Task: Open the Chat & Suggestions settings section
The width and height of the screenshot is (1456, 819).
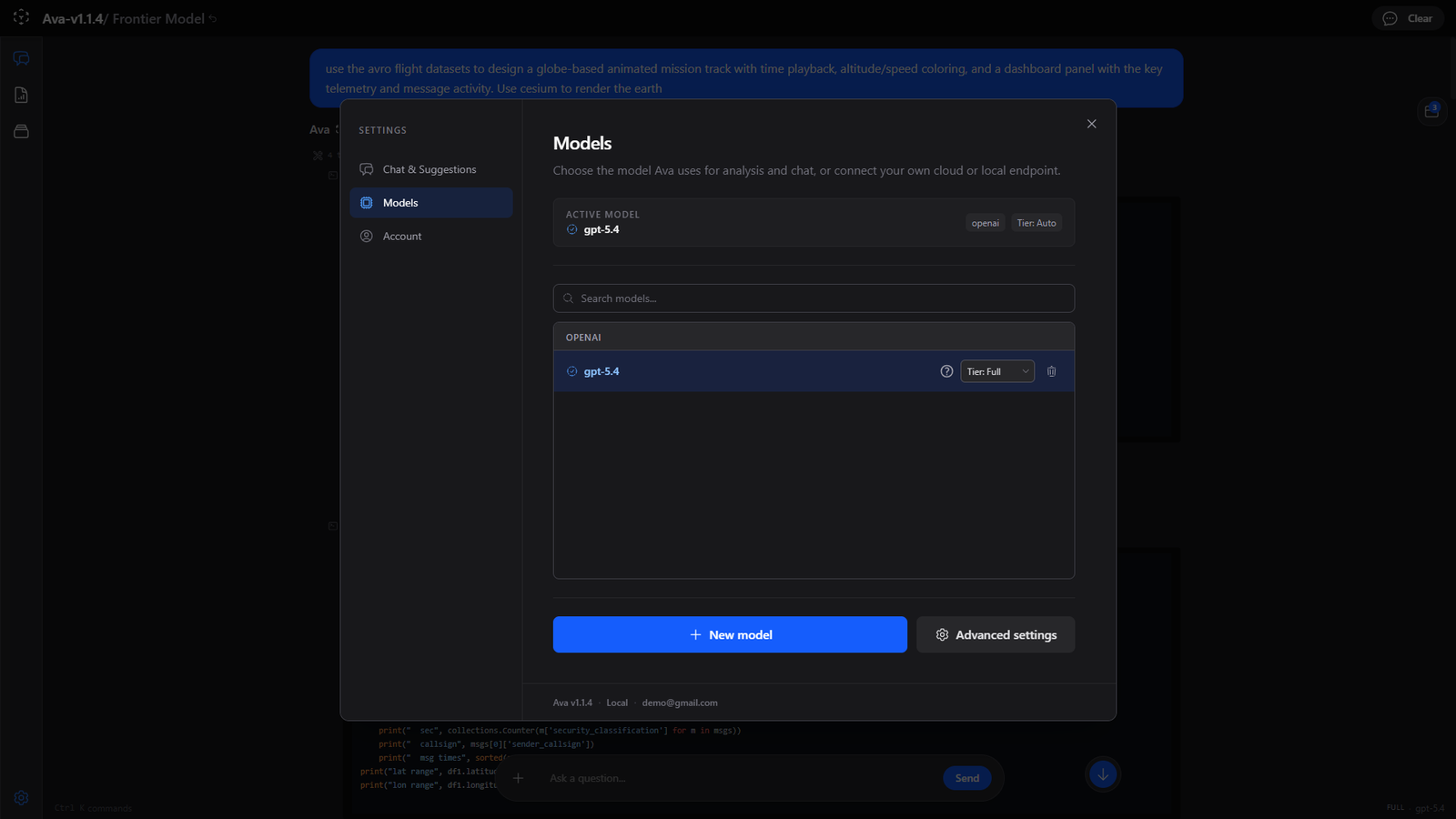Action: pyautogui.click(x=430, y=169)
